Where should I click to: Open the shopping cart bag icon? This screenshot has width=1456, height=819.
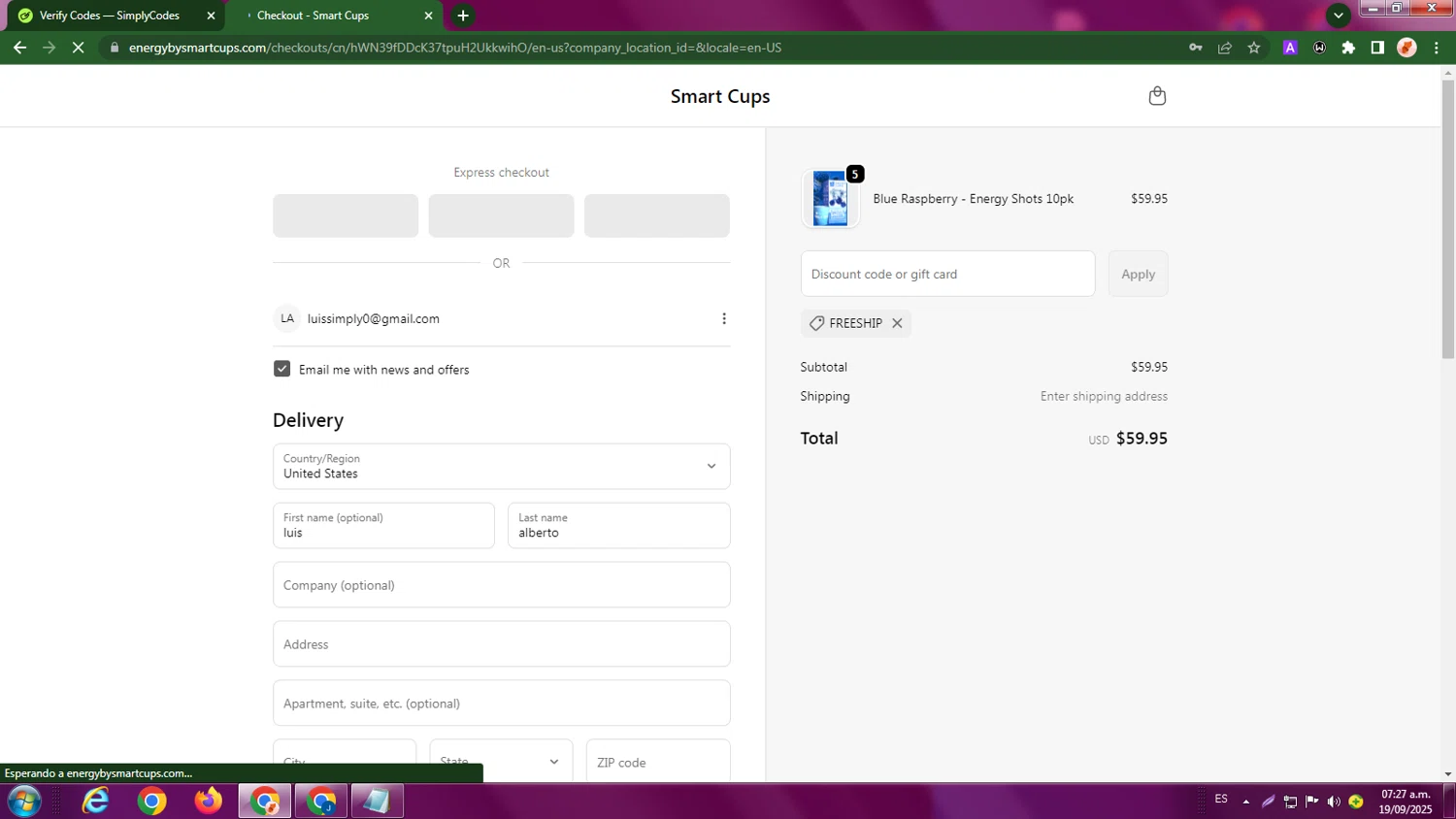(x=1156, y=96)
